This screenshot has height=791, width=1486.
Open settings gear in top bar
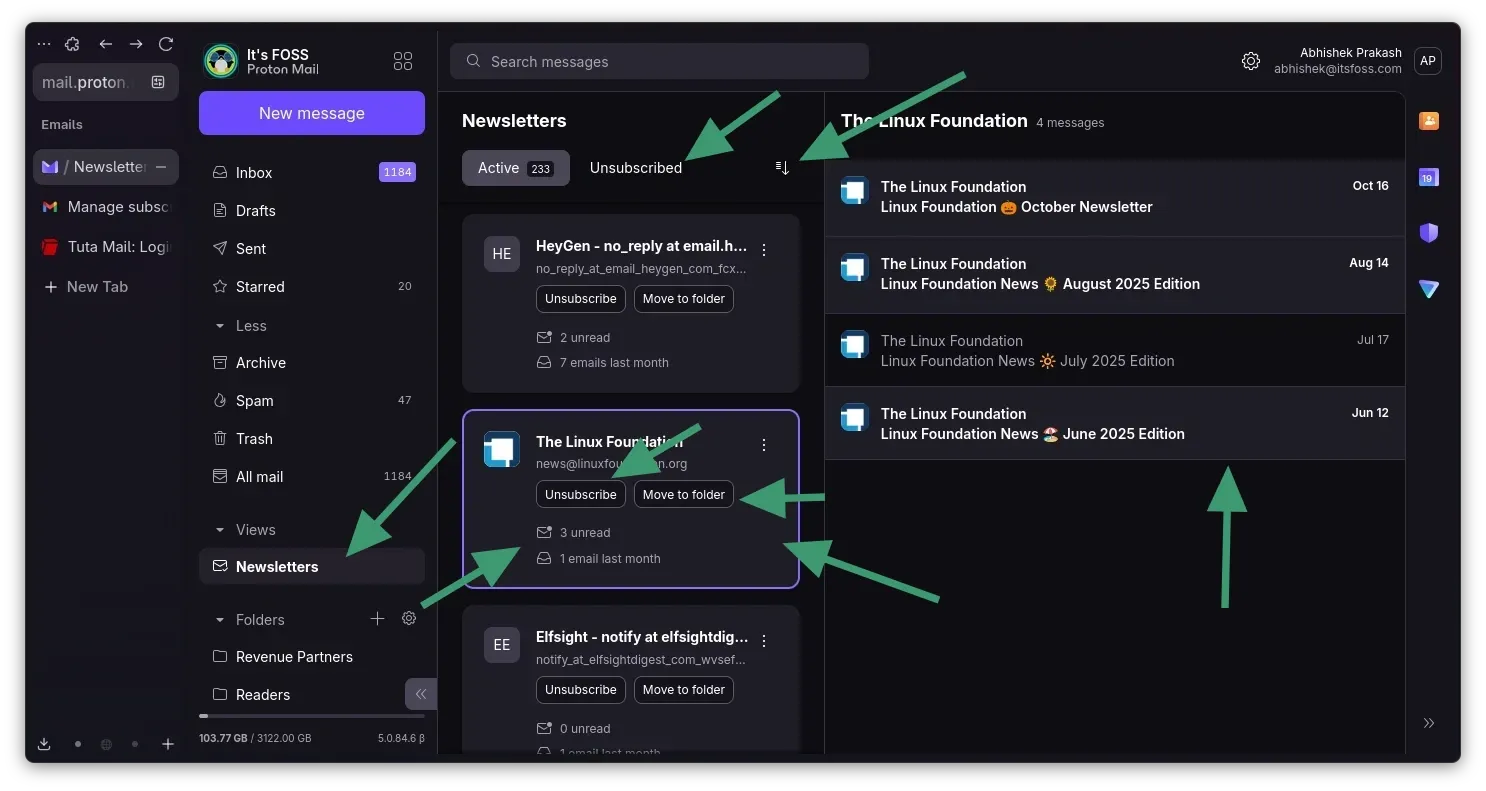pyautogui.click(x=1250, y=61)
